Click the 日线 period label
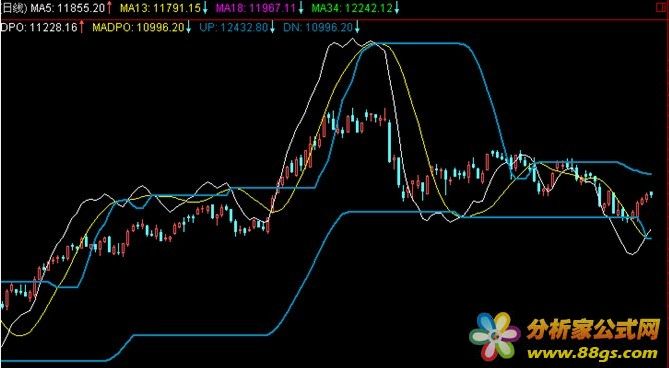The height and width of the screenshot is (368, 669). (x=14, y=8)
